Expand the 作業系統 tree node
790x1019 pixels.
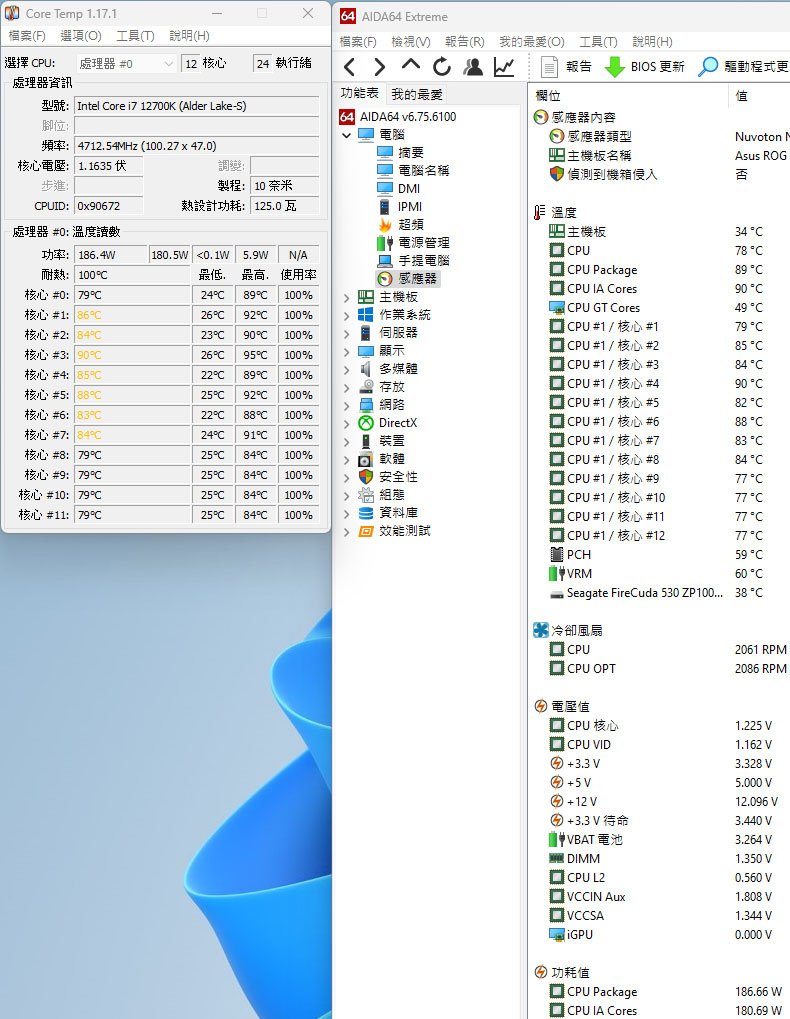346,315
